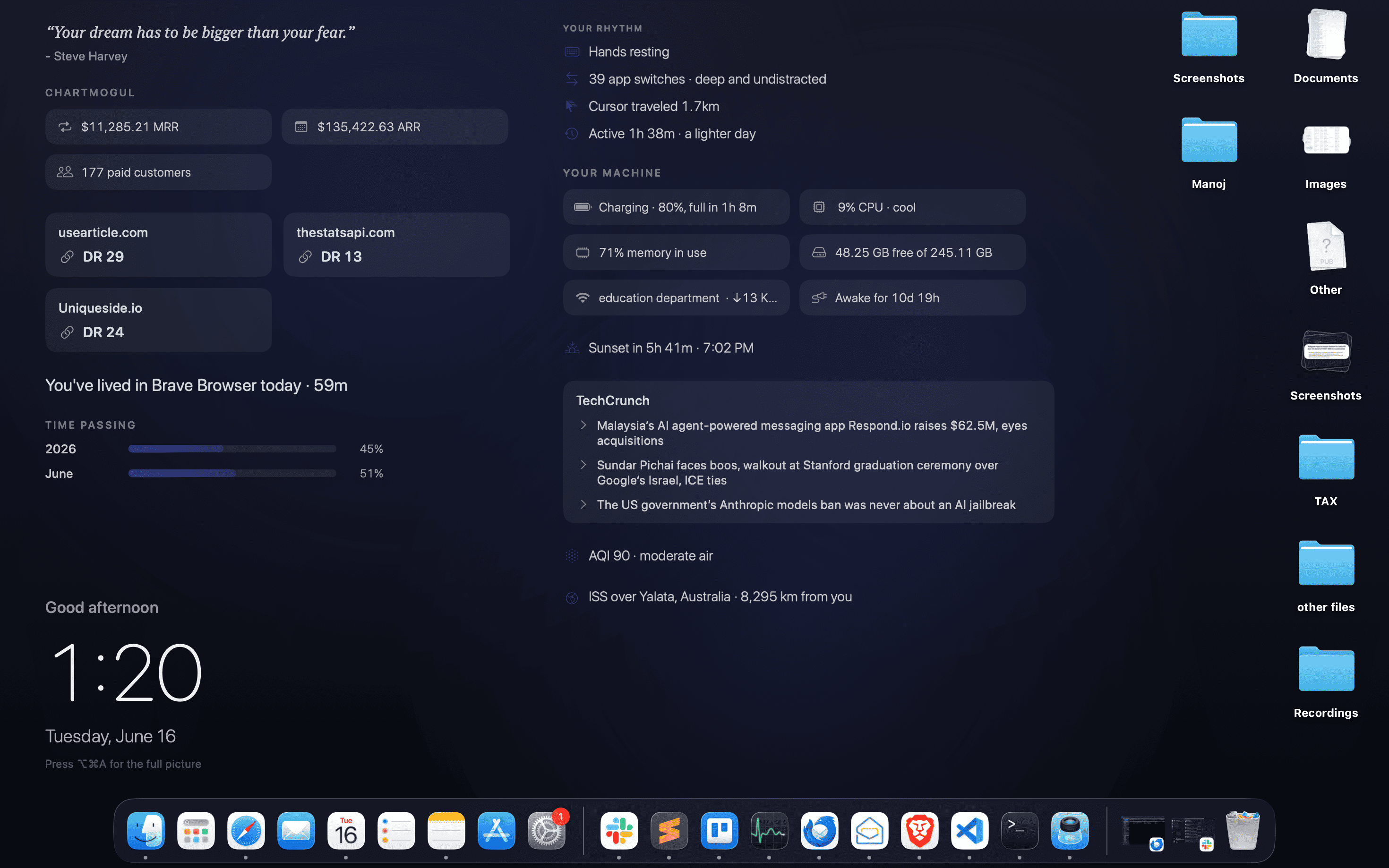Viewport: 1389px width, 868px height.
Task: Open the usearticle.com DR 29 card
Action: click(158, 245)
